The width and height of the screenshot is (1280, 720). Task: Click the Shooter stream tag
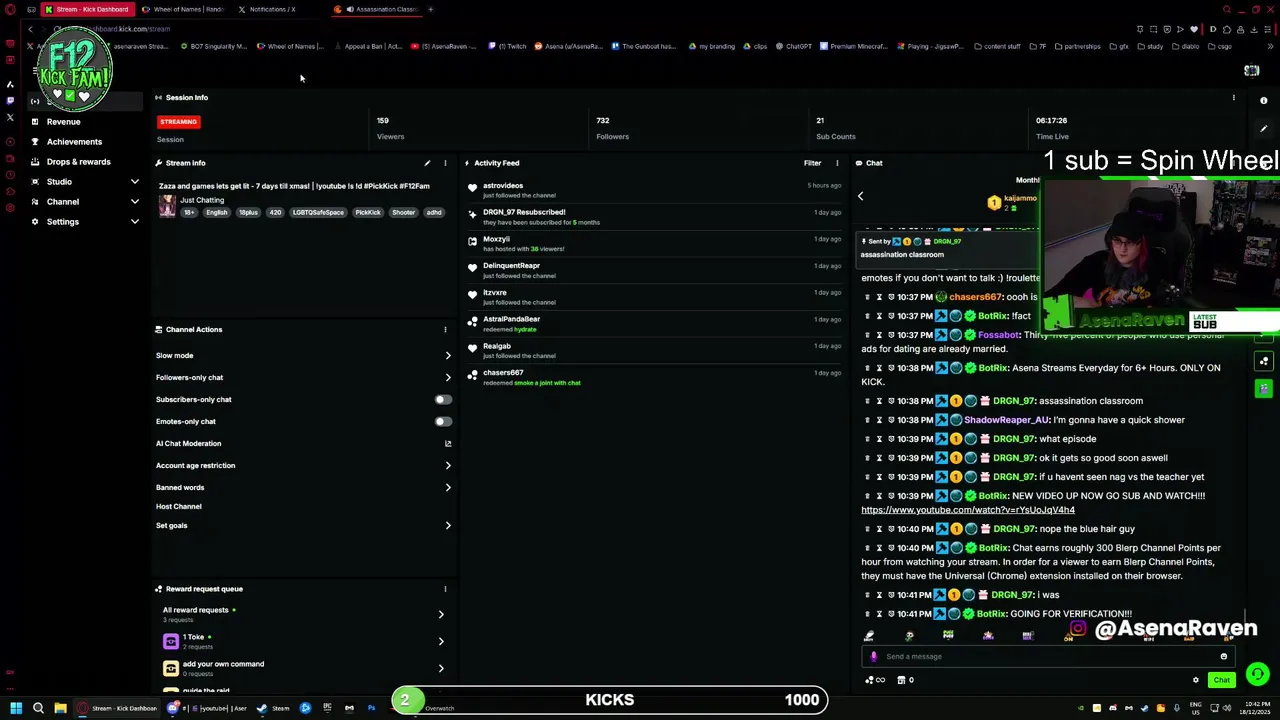(x=403, y=213)
